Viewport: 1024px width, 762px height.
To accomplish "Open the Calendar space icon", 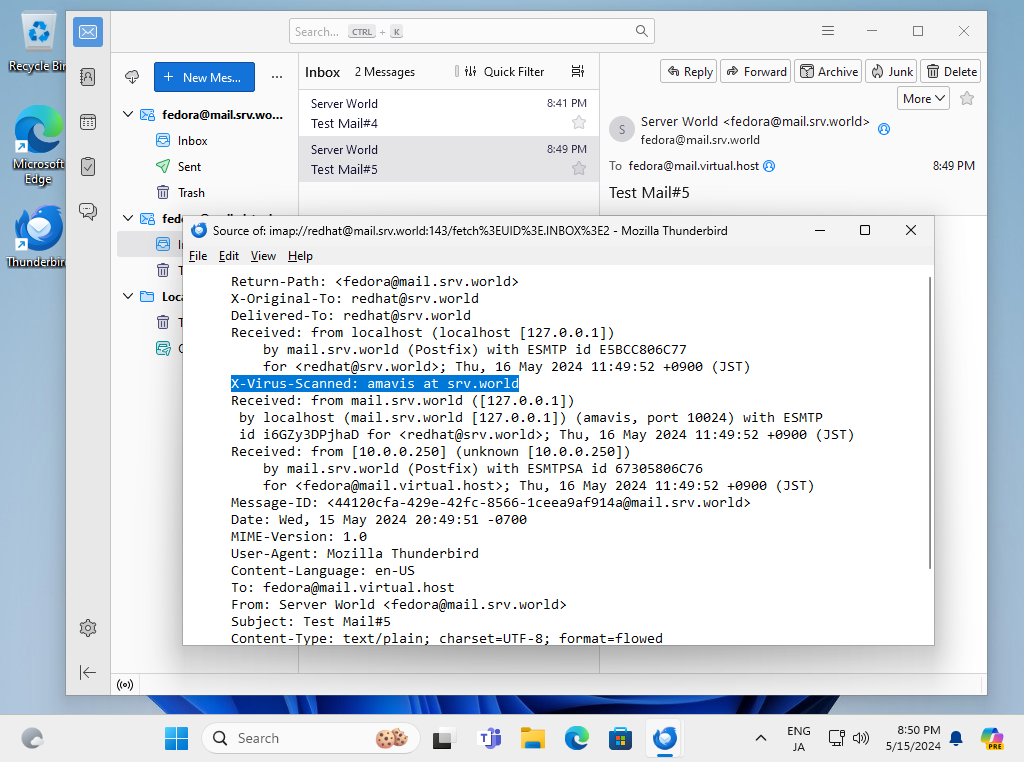I will pos(88,122).
